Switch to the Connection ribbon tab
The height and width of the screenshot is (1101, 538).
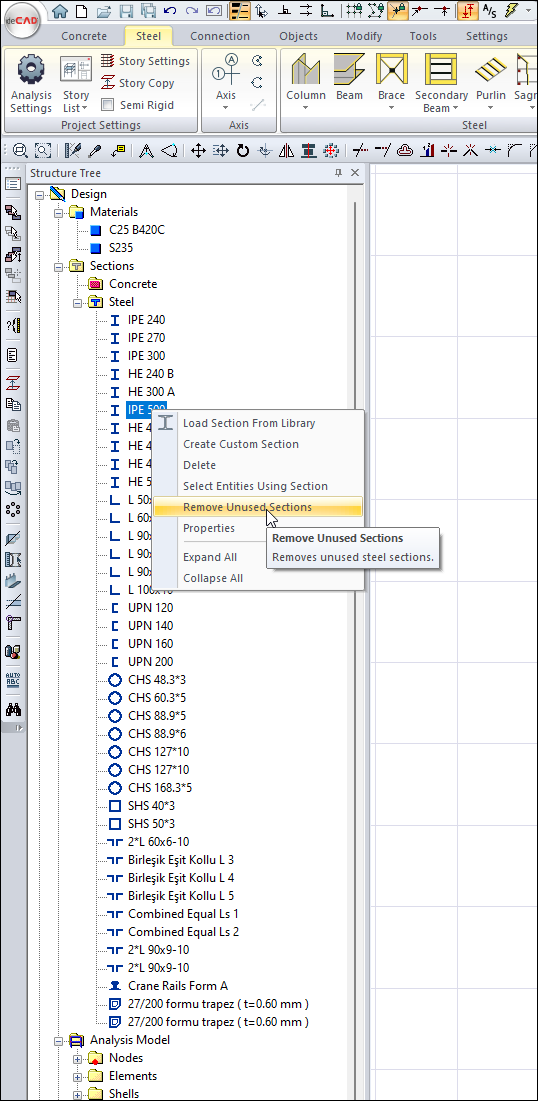(220, 37)
